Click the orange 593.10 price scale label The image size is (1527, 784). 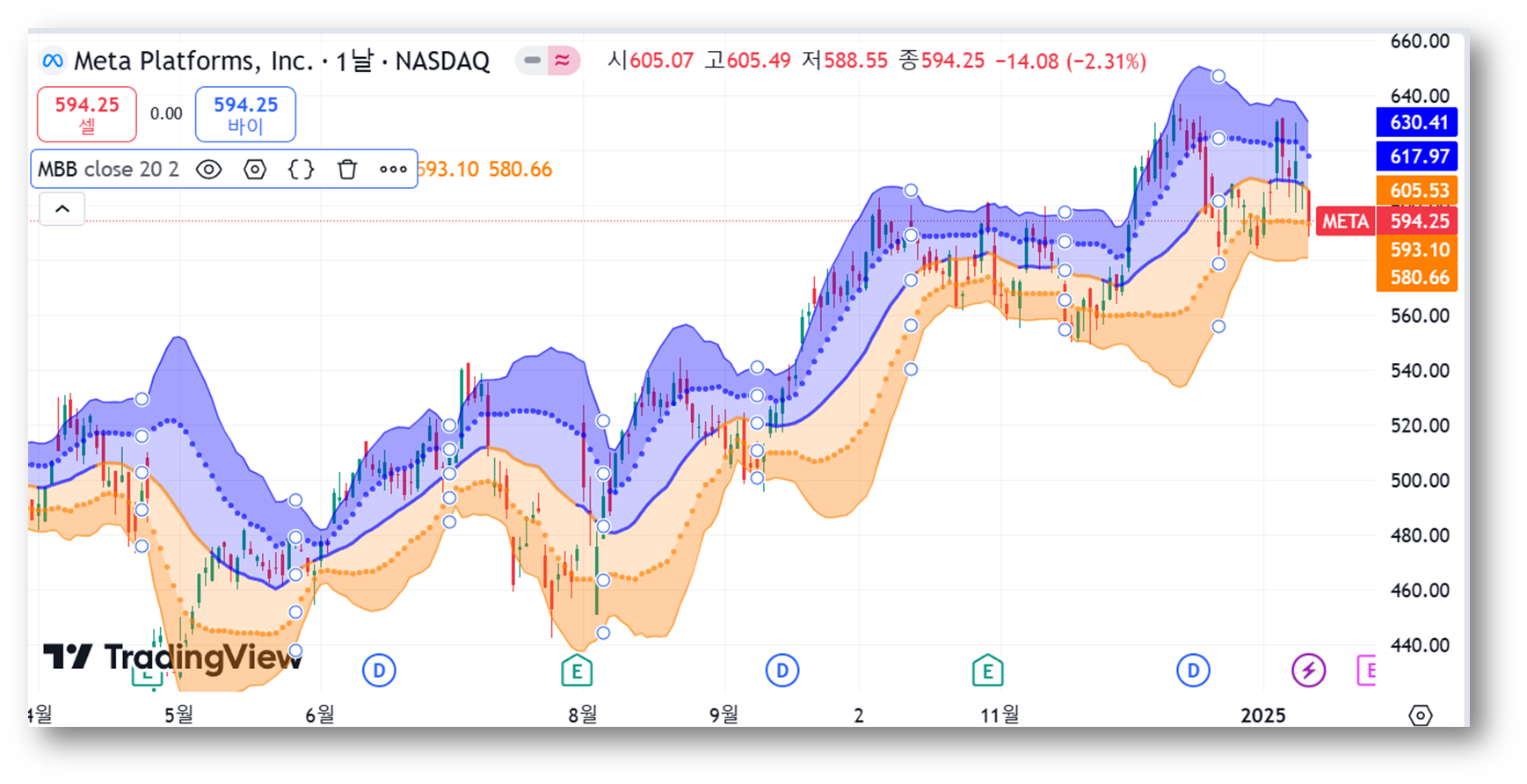click(1417, 250)
